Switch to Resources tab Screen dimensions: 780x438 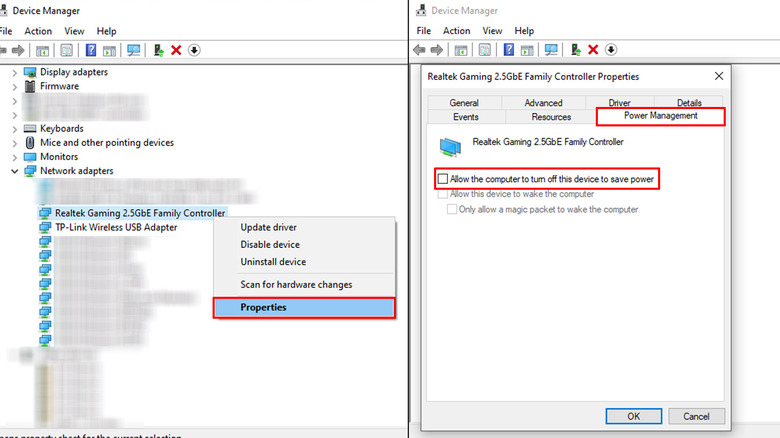pyautogui.click(x=551, y=117)
